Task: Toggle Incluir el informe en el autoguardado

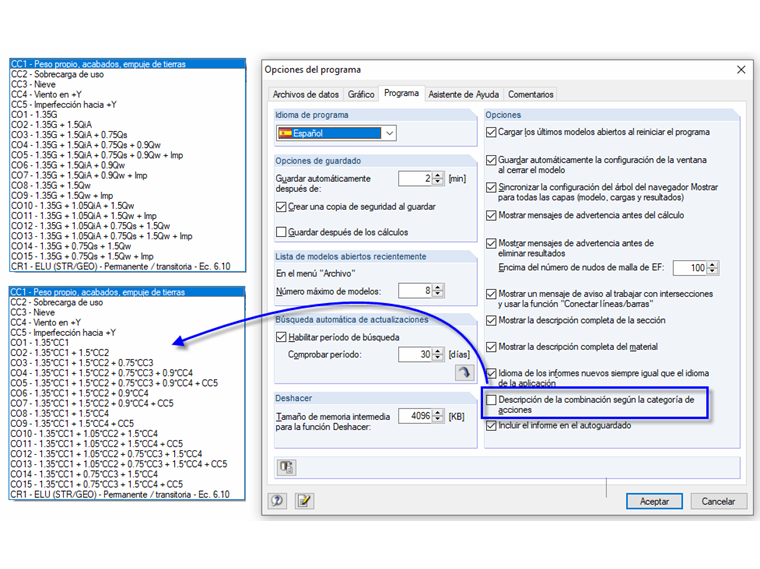Action: (x=491, y=426)
